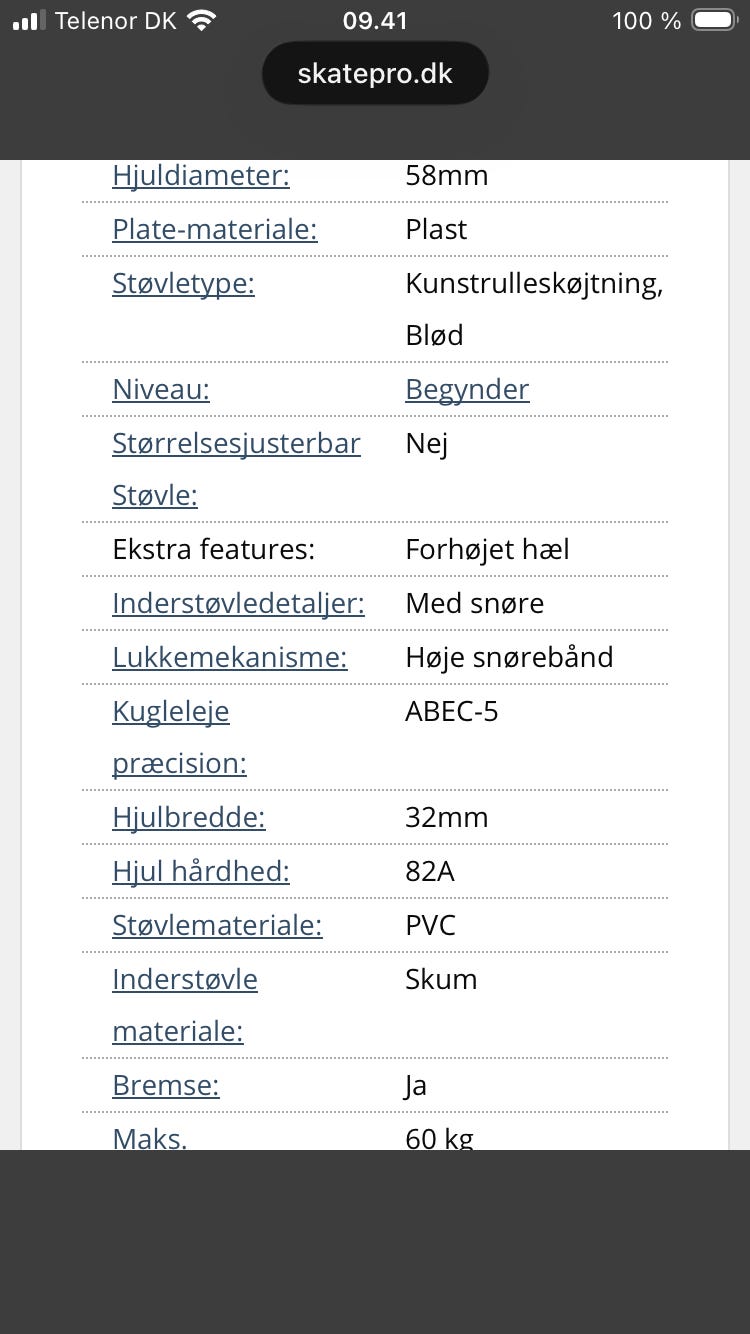Viewport: 750px width, 1334px height.
Task: Open the Hjuldiameter link
Action: [201, 176]
